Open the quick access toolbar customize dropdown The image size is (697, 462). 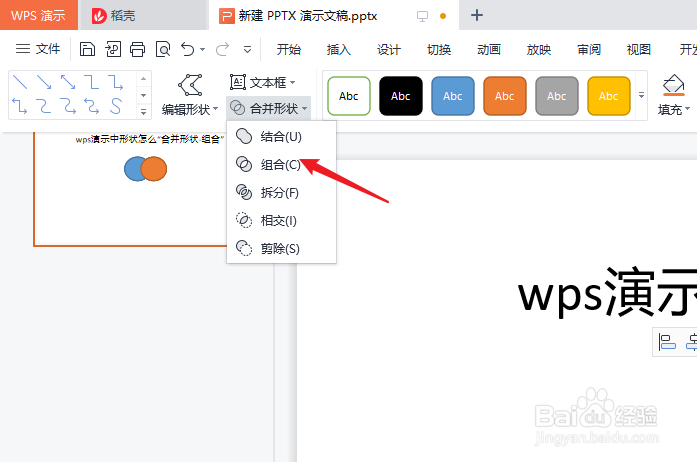point(248,49)
